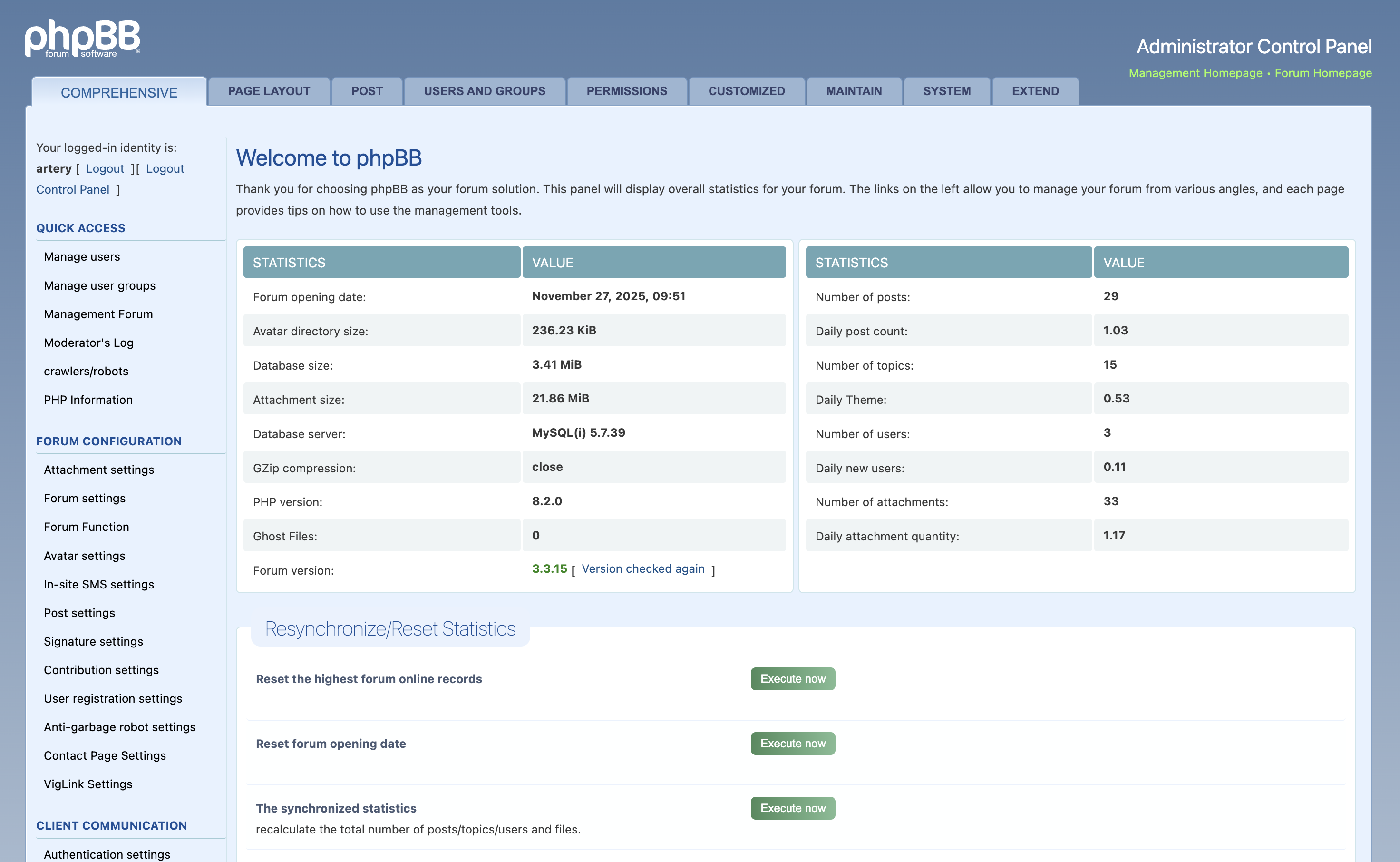Click the phpBB logo
Screen dimensions: 1400x862
82,38
